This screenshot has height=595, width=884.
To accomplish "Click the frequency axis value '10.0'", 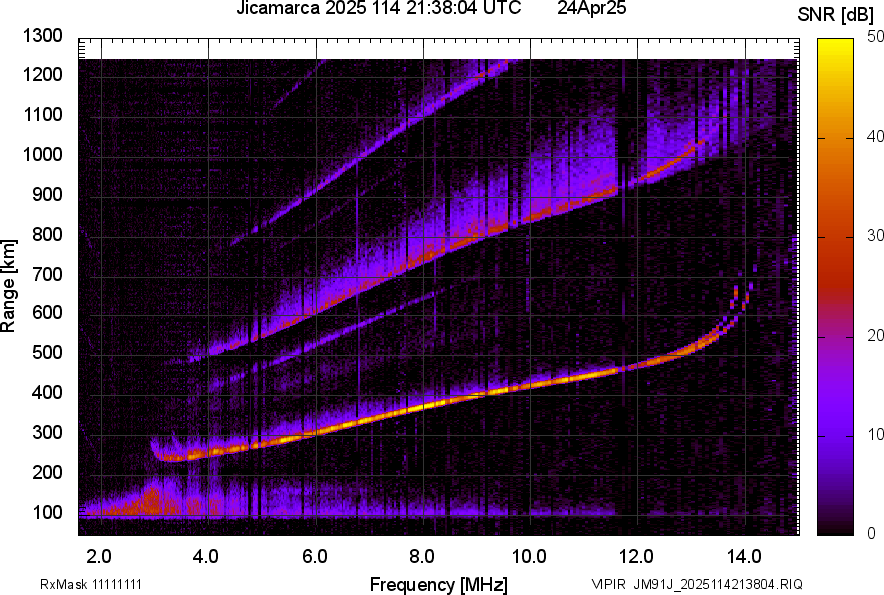I will [529, 557].
